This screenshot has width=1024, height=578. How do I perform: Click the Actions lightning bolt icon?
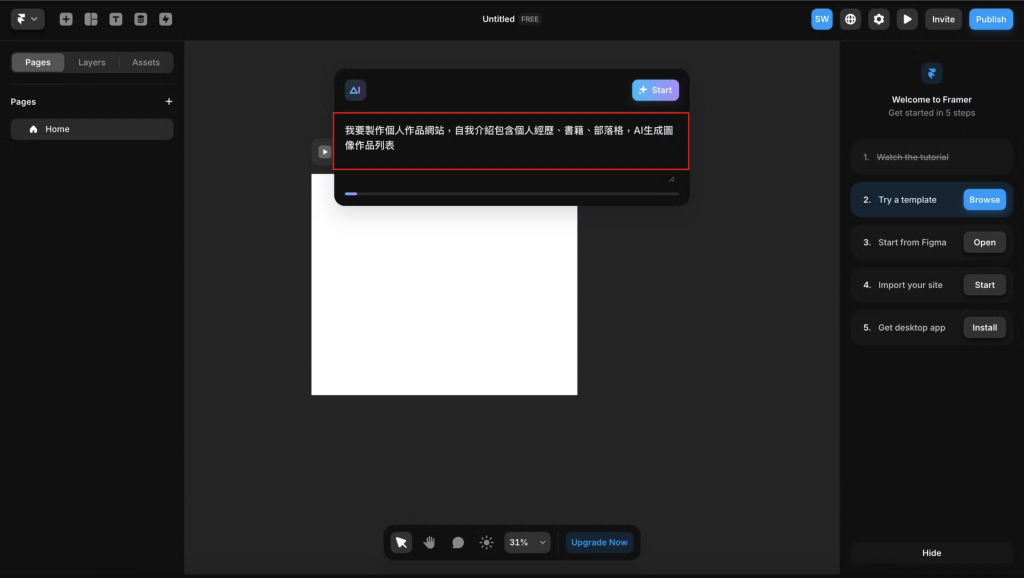[x=165, y=19]
